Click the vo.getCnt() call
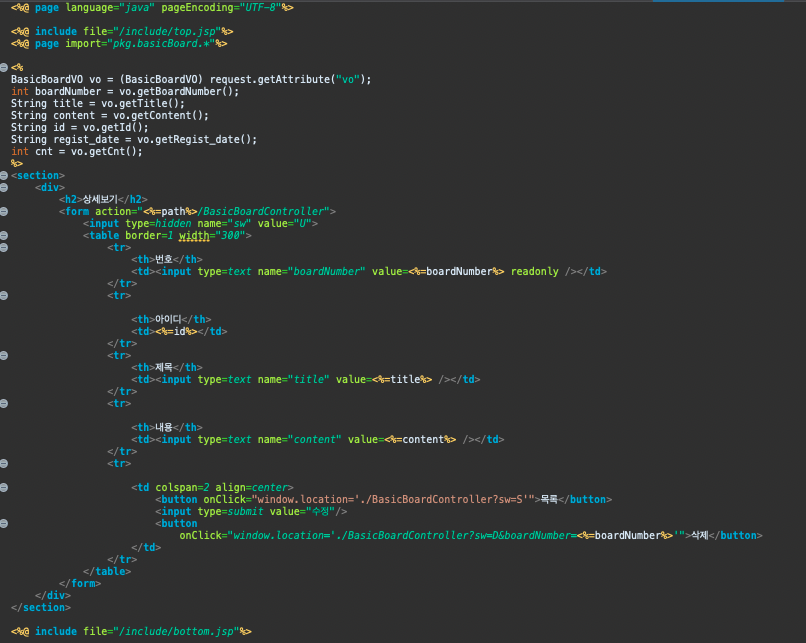806x643 pixels. (103, 152)
